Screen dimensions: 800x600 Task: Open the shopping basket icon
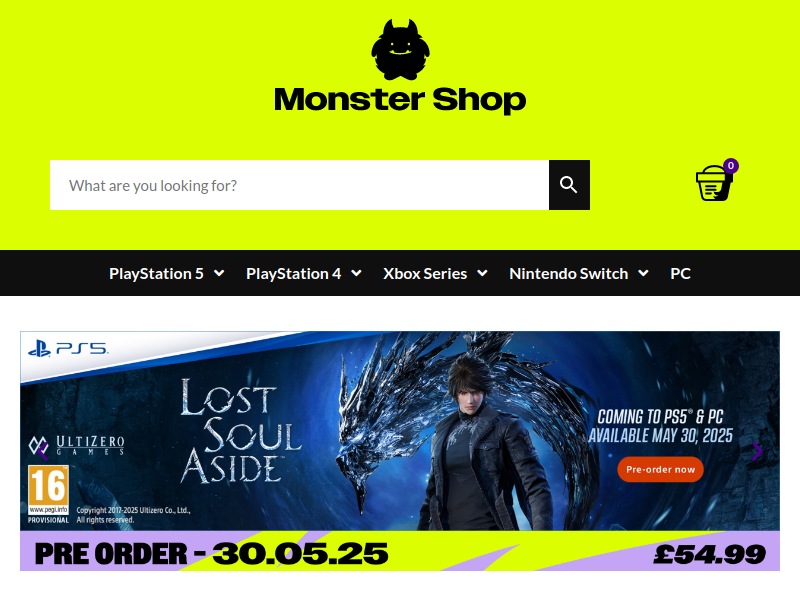click(713, 184)
